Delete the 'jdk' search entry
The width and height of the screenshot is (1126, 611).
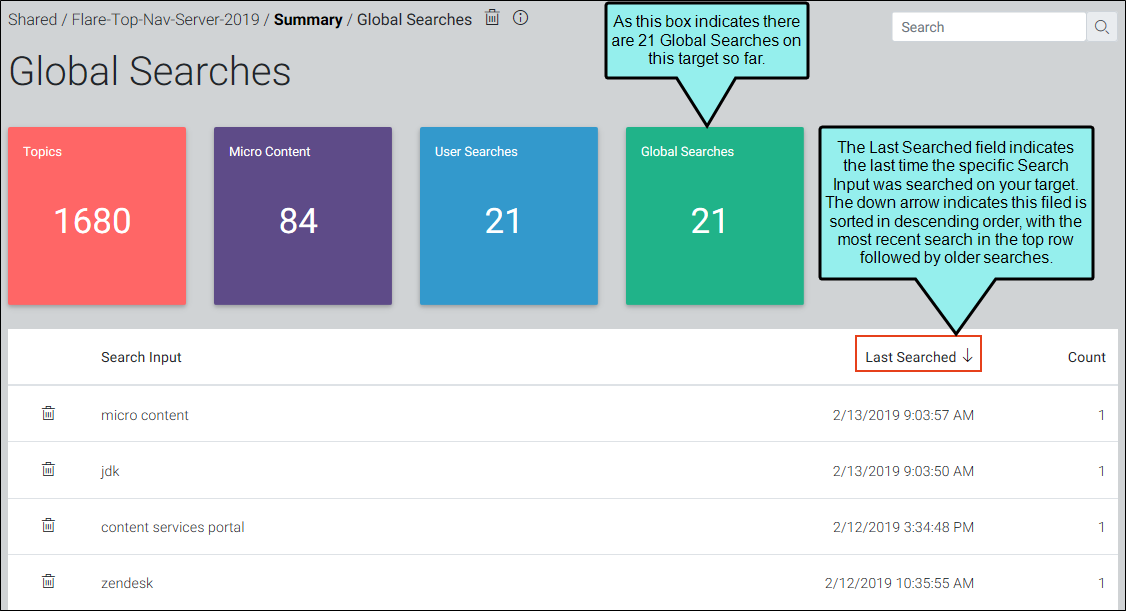(x=48, y=470)
